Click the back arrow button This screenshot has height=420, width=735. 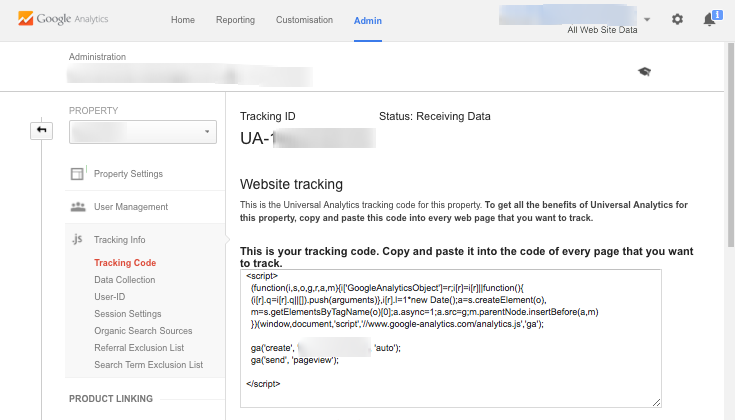tap(44, 131)
